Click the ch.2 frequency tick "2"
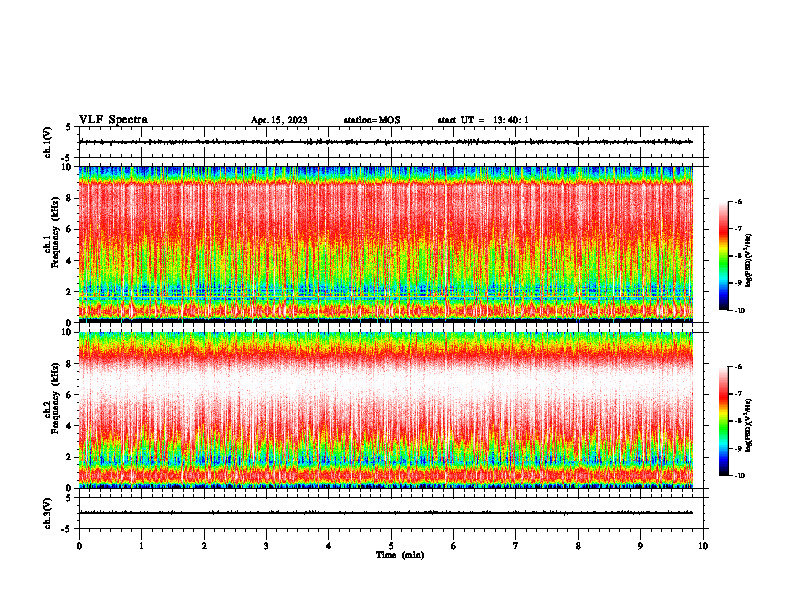Viewport: 792px width, 612px height. [69, 457]
